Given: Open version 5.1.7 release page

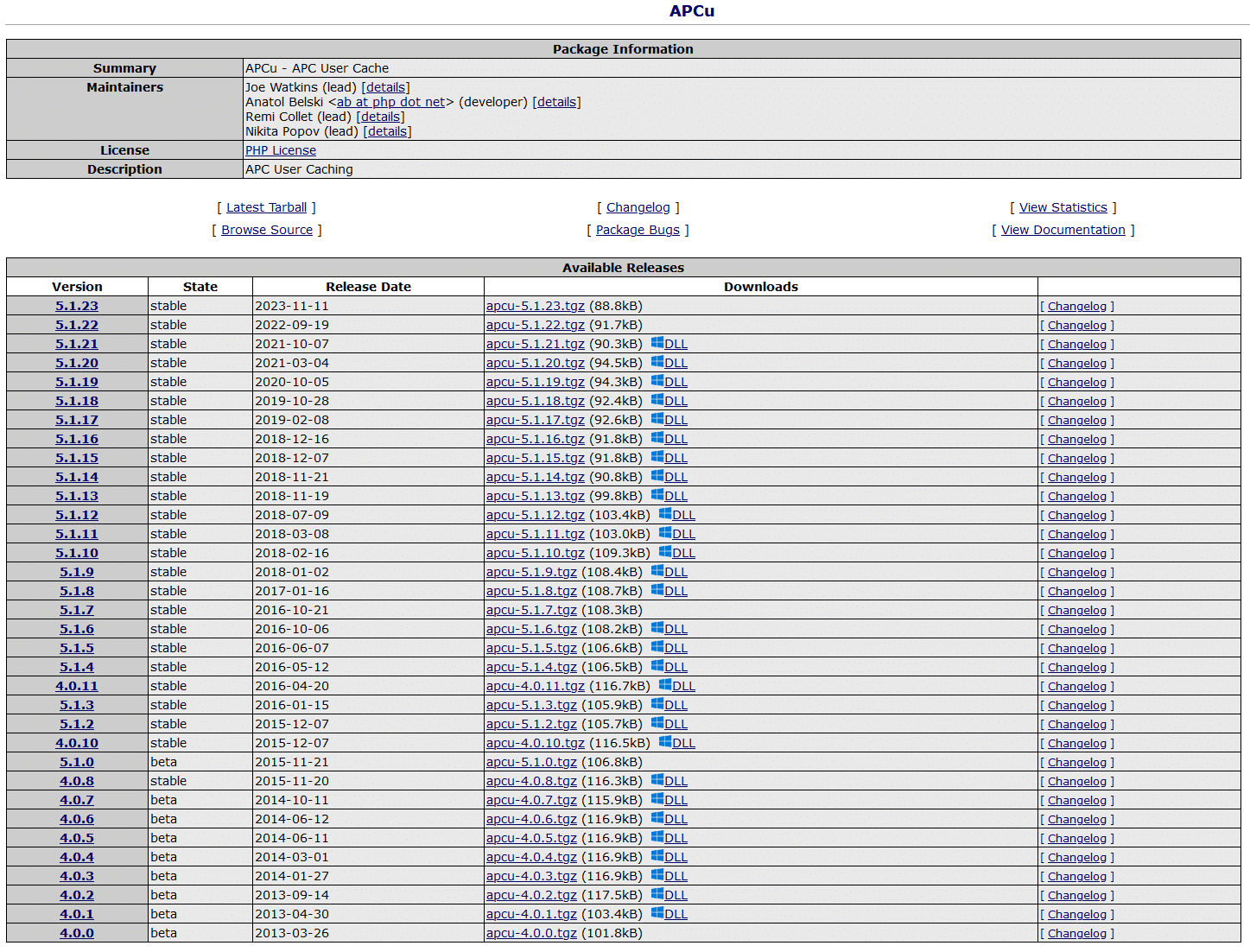Looking at the screenshot, I should (x=77, y=610).
